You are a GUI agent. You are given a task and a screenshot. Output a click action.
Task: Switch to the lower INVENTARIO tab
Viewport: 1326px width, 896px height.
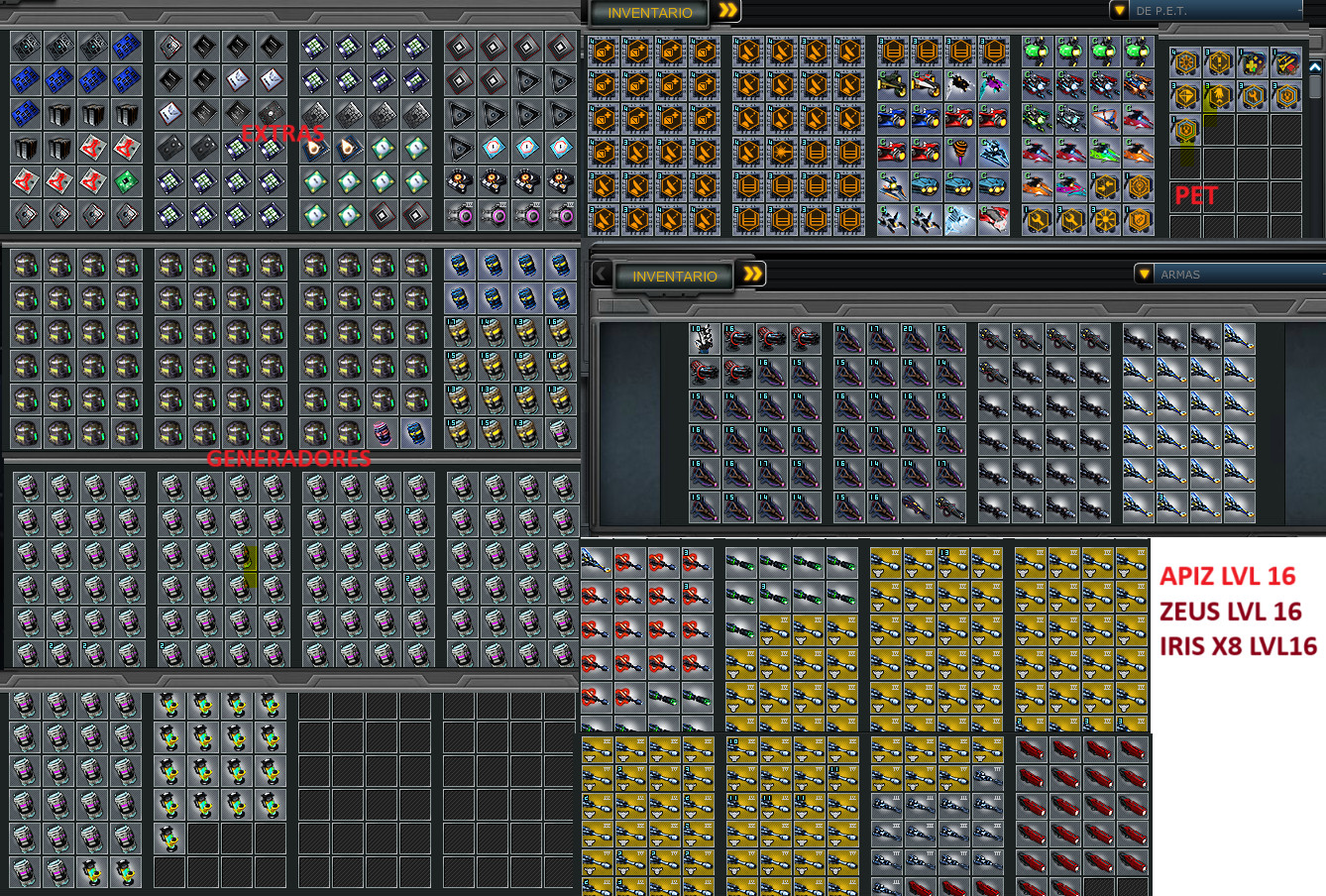(675, 276)
